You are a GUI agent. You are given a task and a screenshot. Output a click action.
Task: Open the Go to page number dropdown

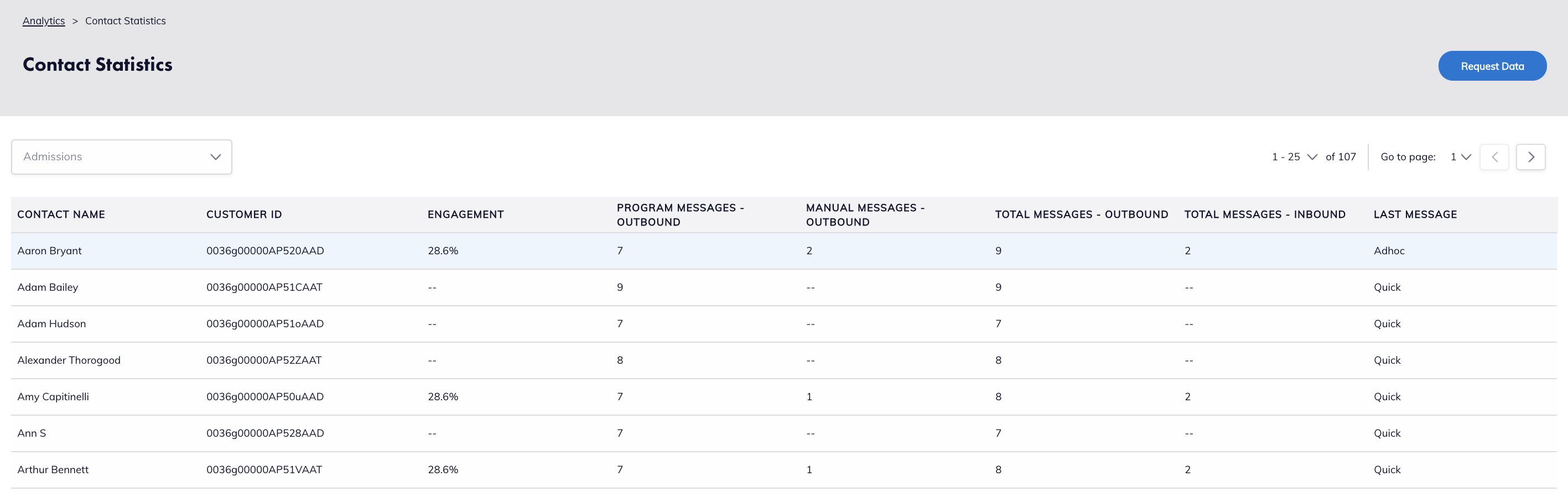point(1460,157)
